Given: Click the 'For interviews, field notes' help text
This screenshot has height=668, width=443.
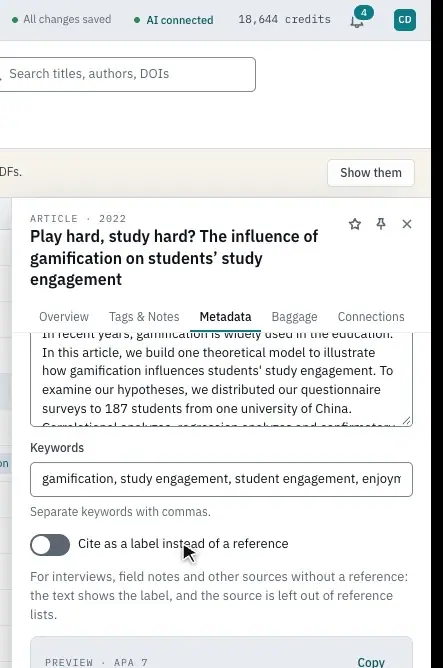Looking at the screenshot, I should coord(219,596).
